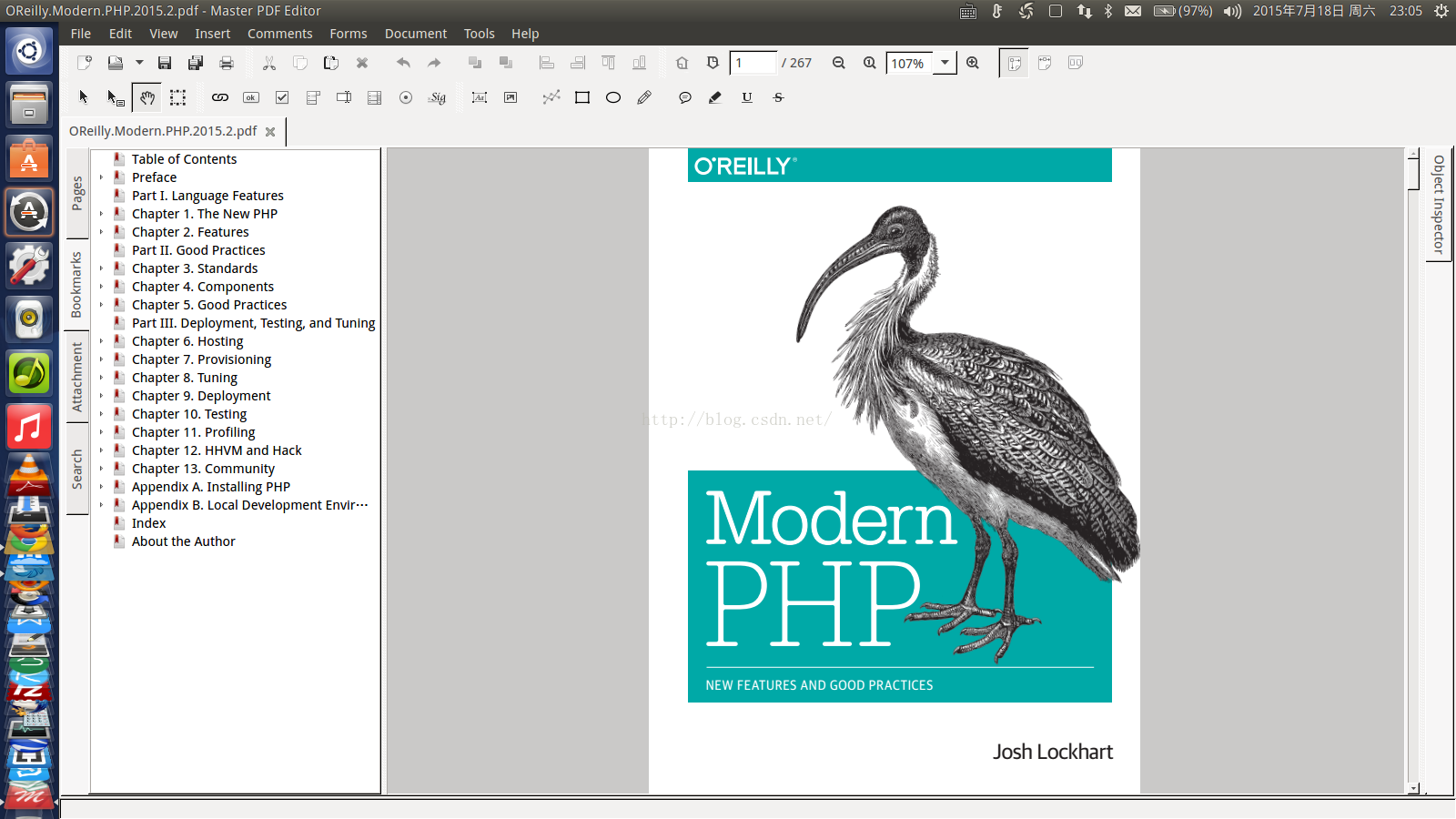Save the PDF using the floppy icon
The height and width of the screenshot is (819, 1456).
[x=165, y=63]
